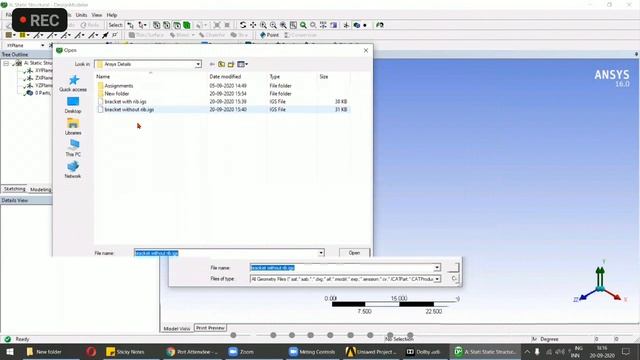Expand the File name history dropdown arrow
This screenshot has width=640, height=360.
coord(321,253)
